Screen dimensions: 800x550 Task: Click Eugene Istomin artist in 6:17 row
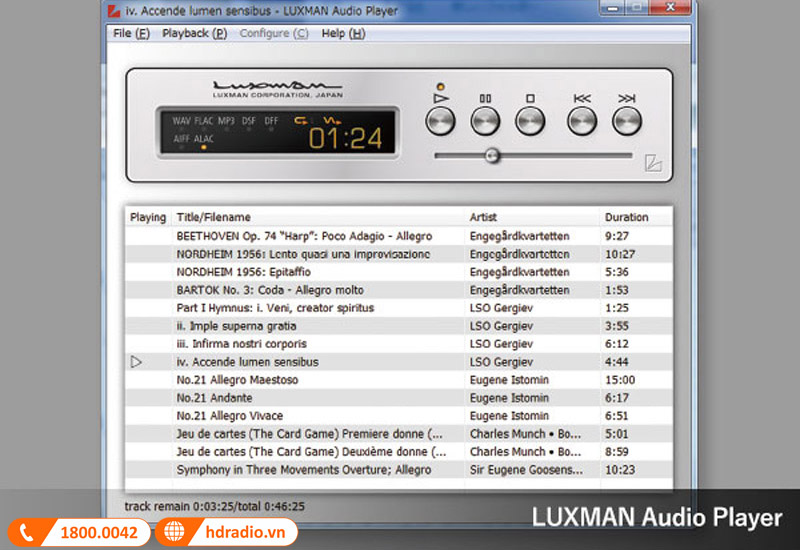coord(509,398)
